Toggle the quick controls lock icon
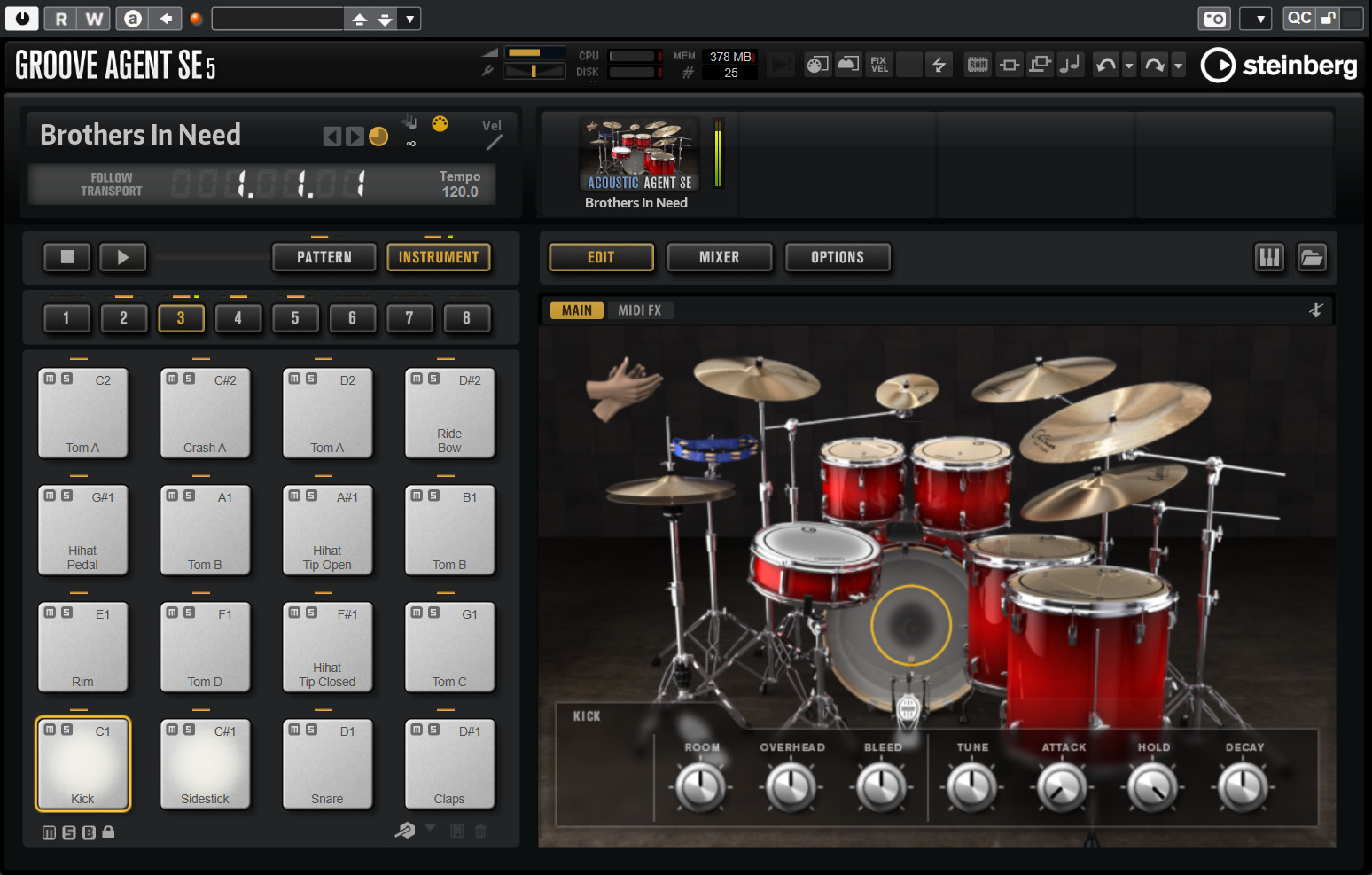1372x875 pixels. click(1328, 18)
